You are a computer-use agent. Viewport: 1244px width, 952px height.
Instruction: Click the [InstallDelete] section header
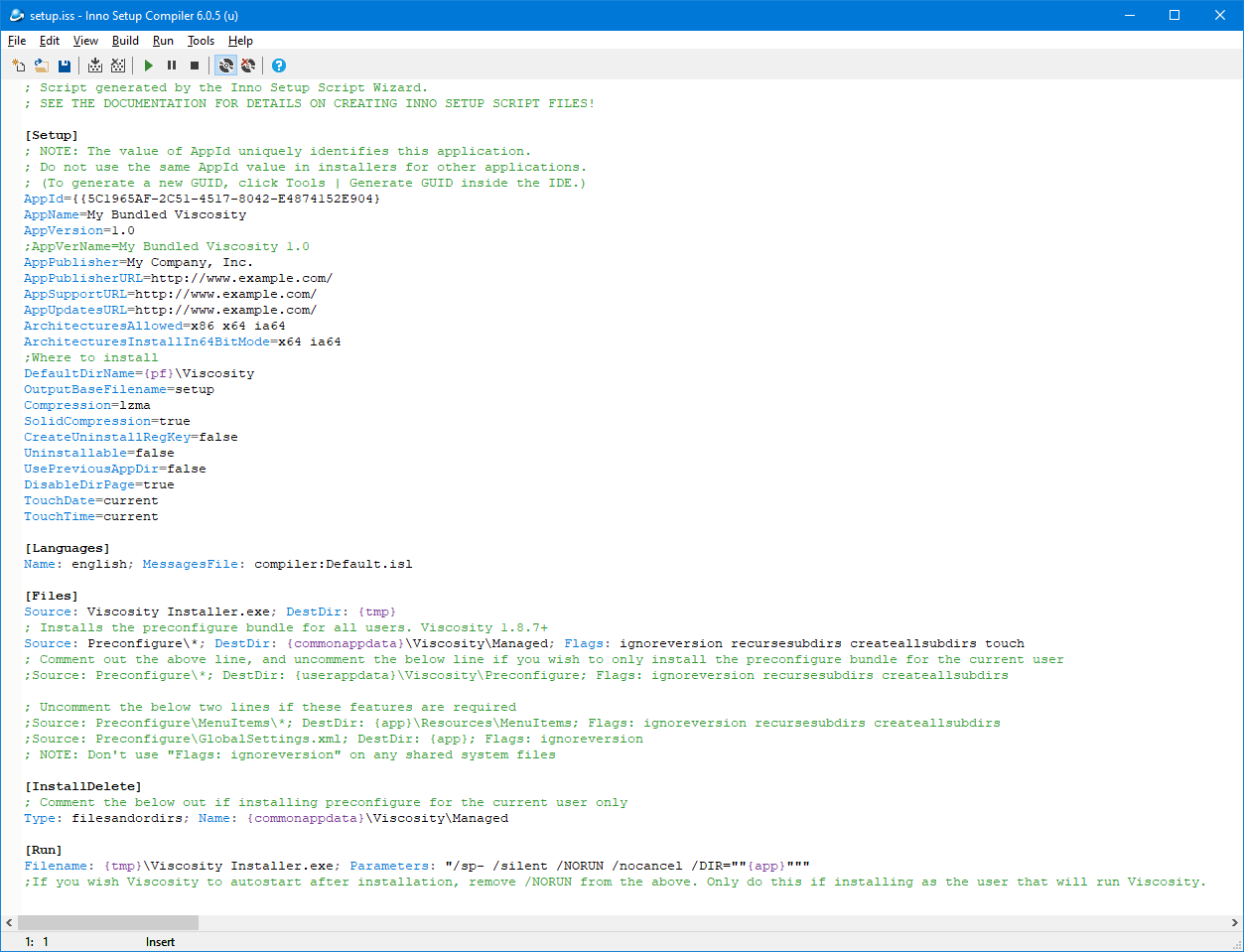pyautogui.click(x=83, y=786)
